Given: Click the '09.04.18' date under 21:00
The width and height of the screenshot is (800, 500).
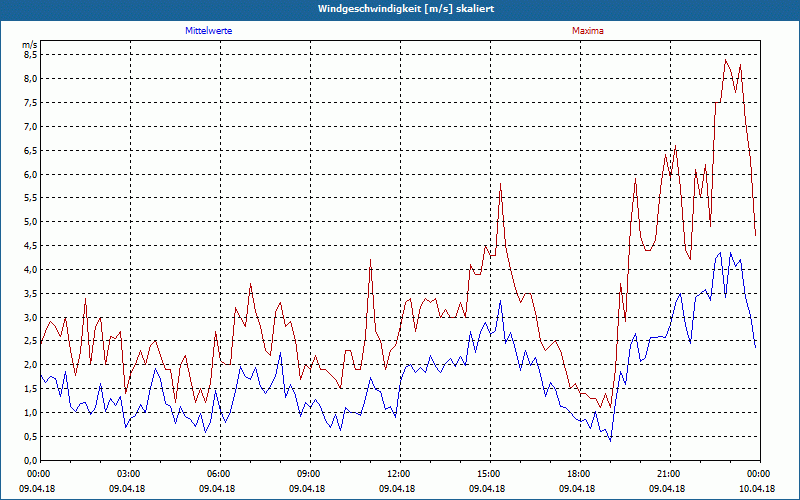Looking at the screenshot, I should coord(667,488).
